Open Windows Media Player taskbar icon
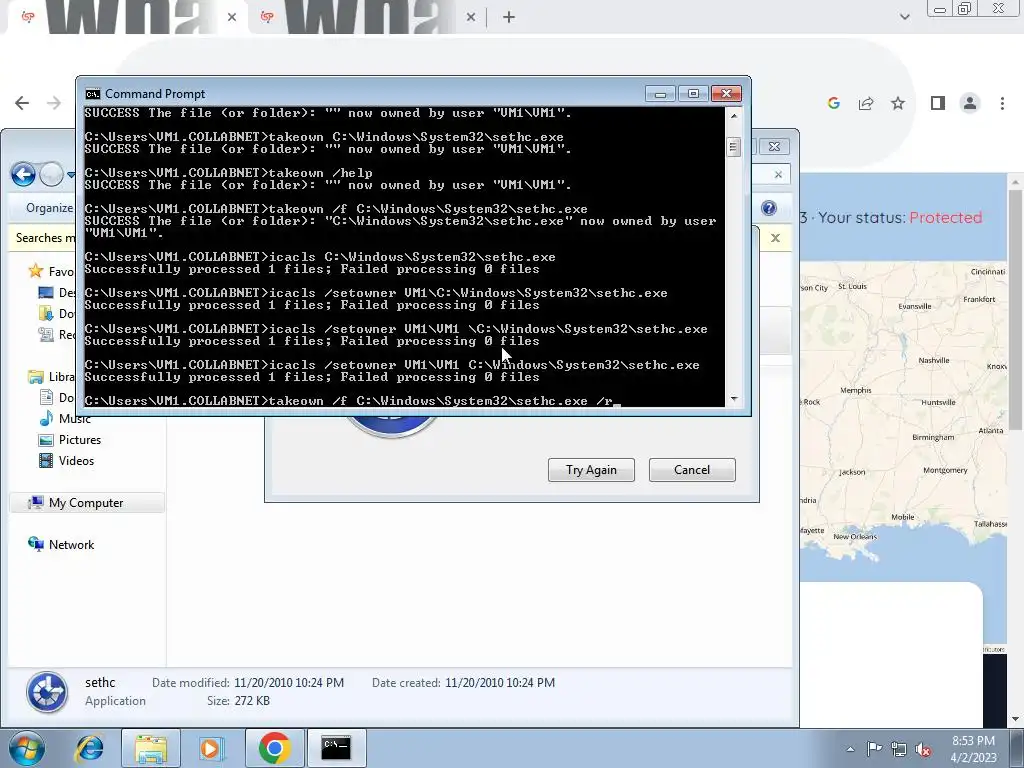 tap(211, 748)
